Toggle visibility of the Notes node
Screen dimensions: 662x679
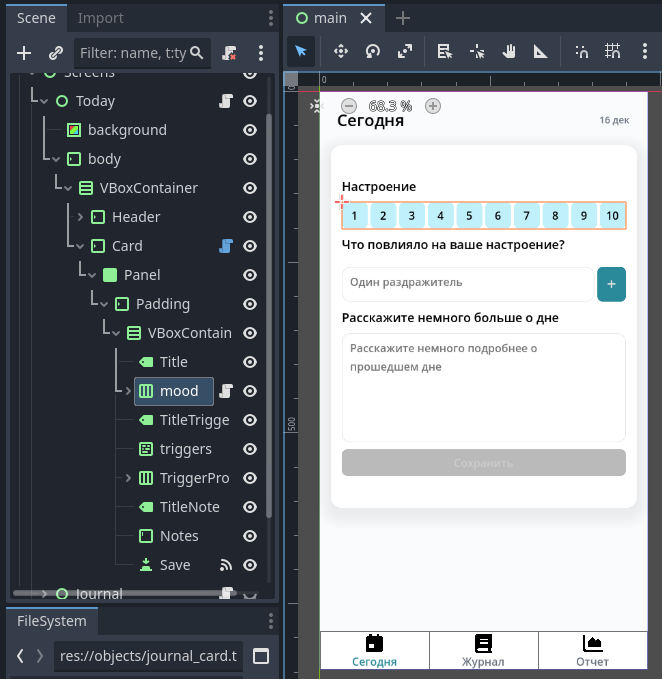[x=250, y=536]
